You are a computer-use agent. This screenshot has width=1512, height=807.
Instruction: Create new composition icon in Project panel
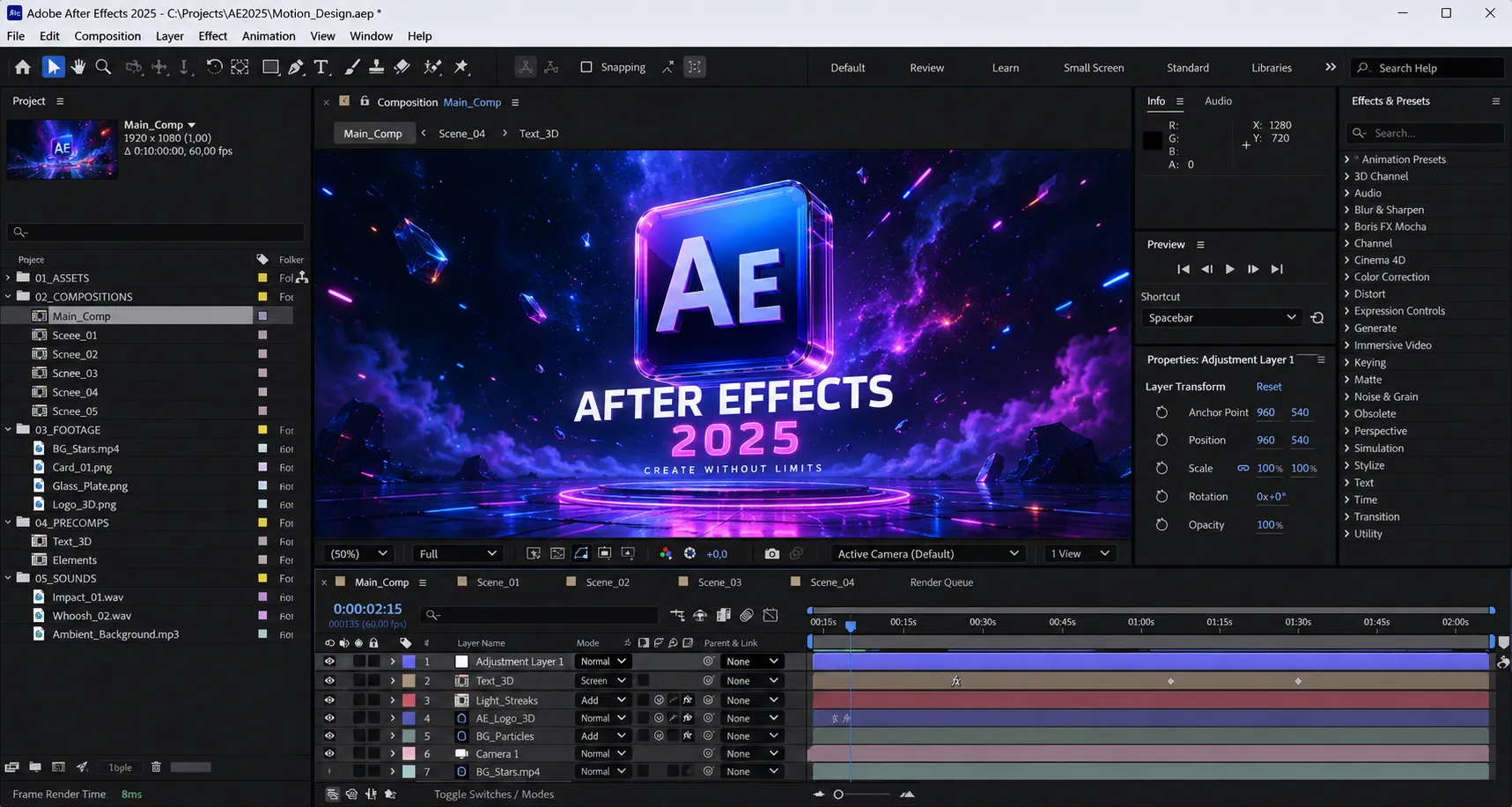tap(58, 767)
